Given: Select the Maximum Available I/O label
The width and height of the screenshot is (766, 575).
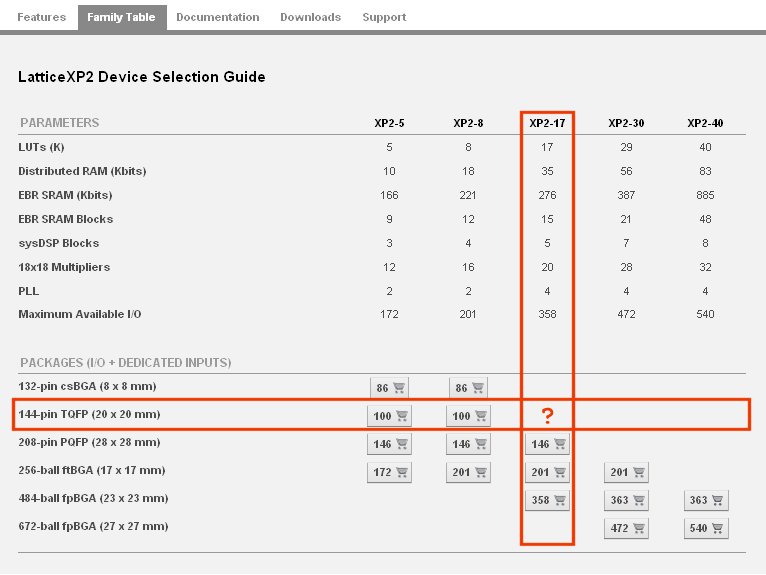Looking at the screenshot, I should pyautogui.click(x=80, y=314).
